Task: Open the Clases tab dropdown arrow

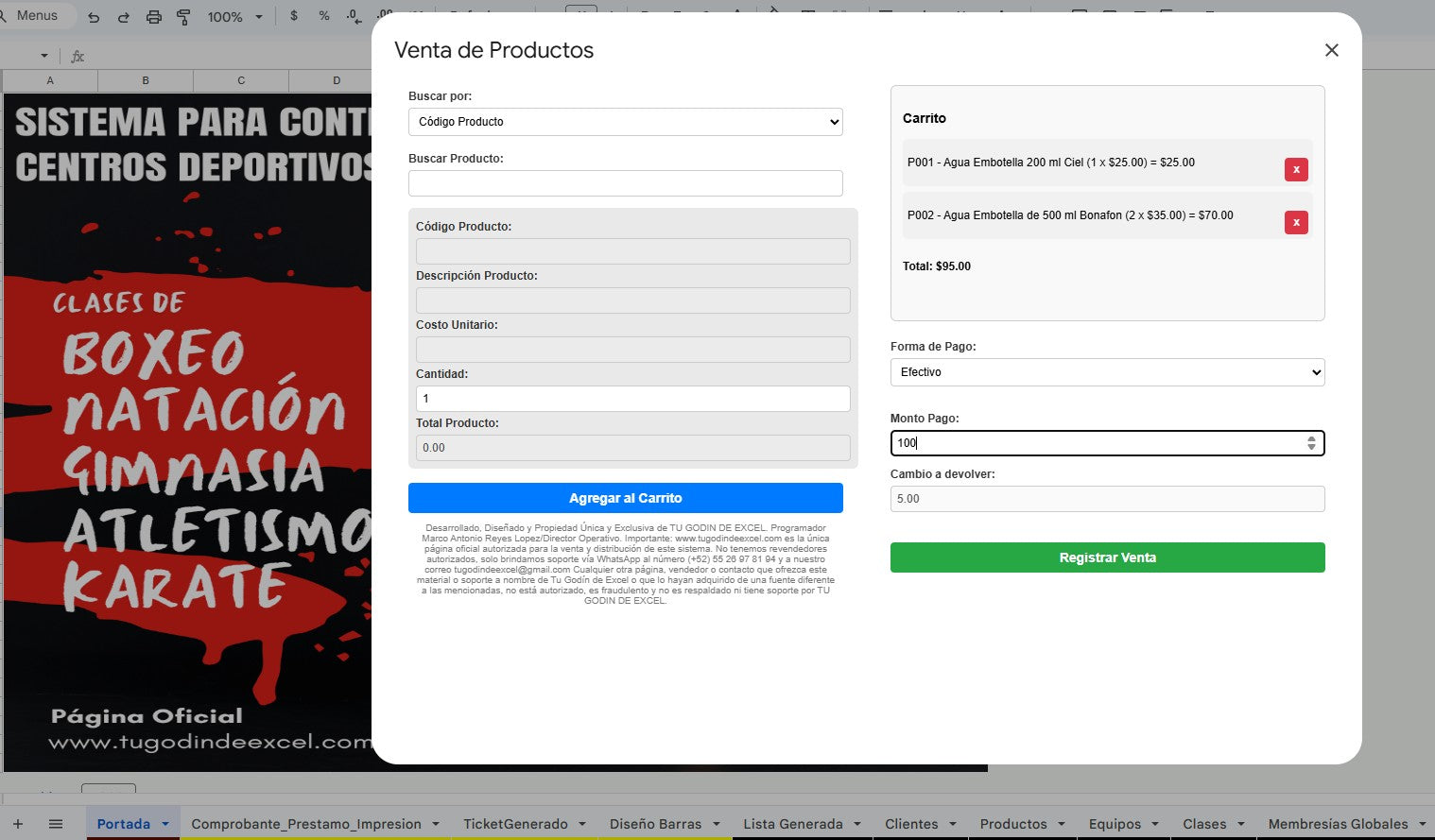Action: pyautogui.click(x=1241, y=824)
